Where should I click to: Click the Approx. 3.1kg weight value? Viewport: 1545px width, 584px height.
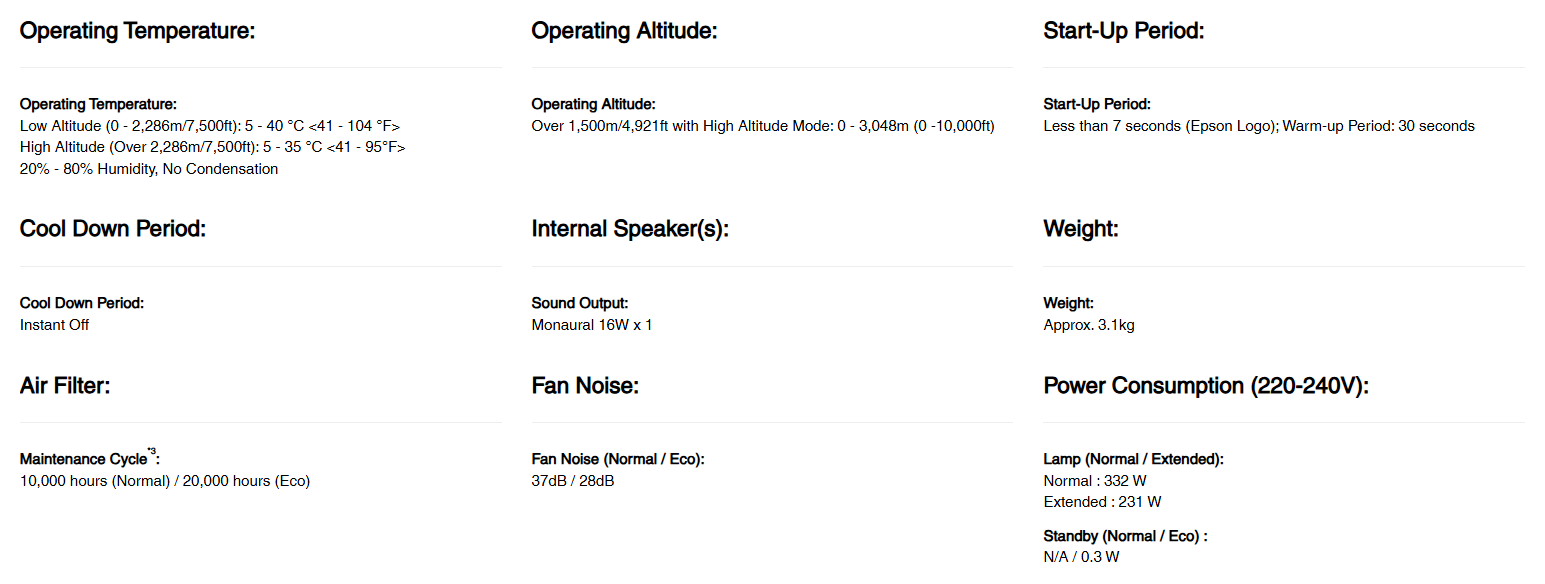(x=1088, y=325)
